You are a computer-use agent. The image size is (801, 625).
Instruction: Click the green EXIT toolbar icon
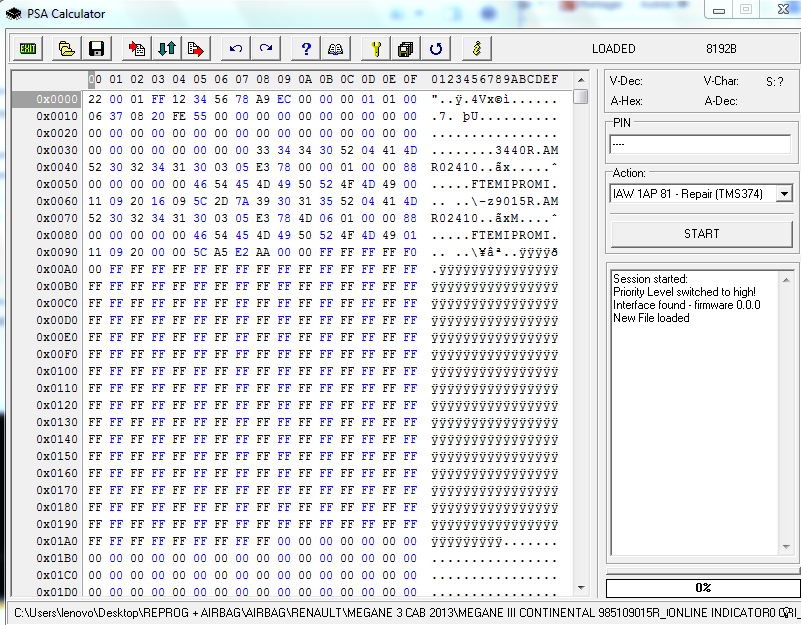(x=28, y=49)
